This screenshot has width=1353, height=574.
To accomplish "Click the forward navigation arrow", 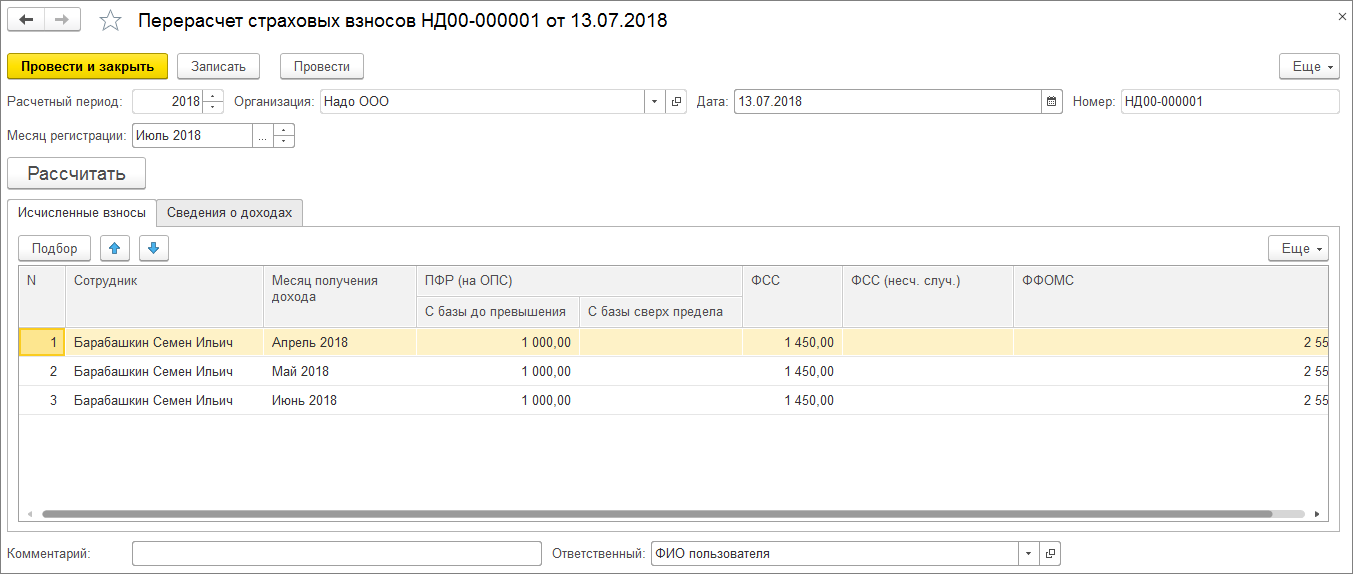I will click(x=63, y=20).
